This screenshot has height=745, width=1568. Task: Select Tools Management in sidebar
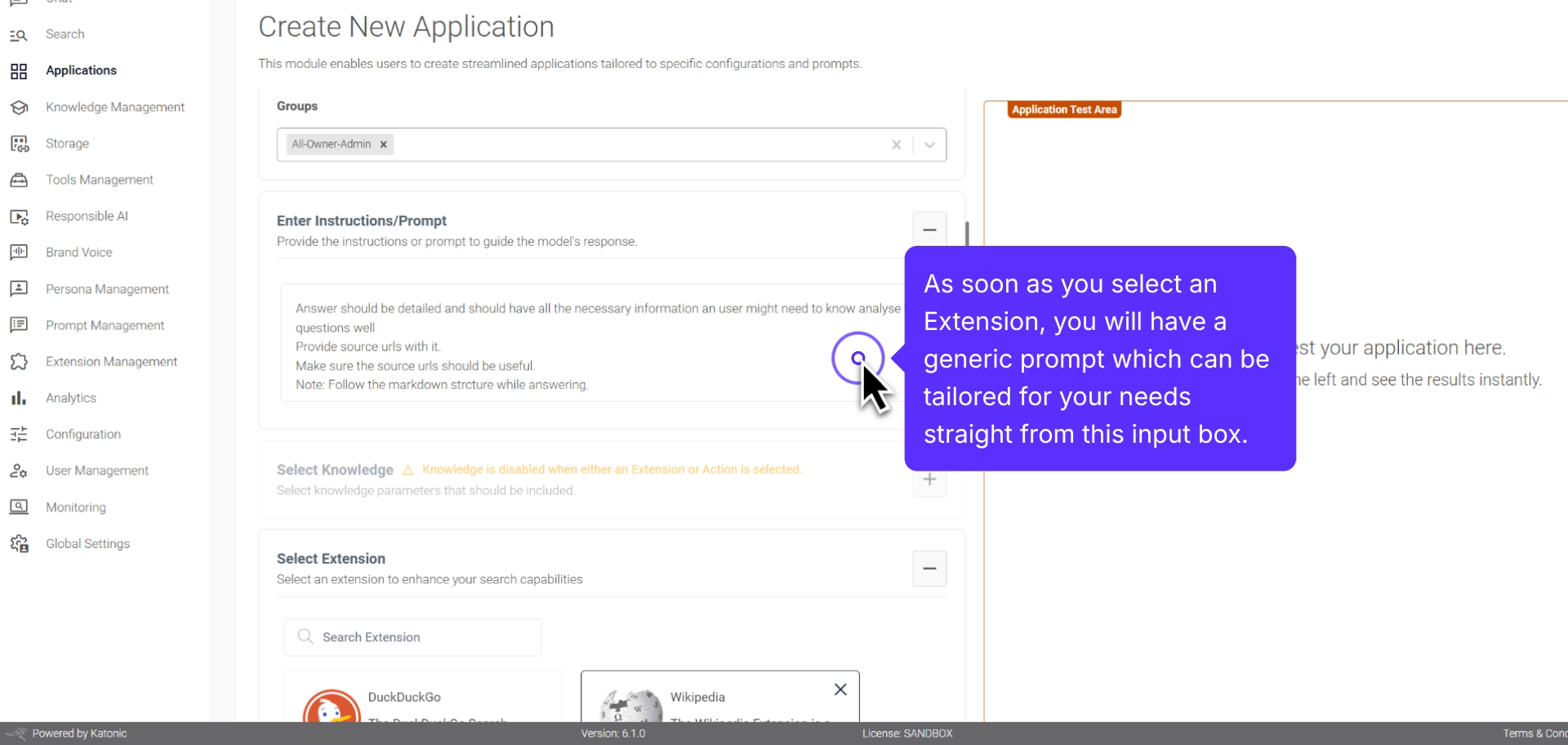[99, 180]
